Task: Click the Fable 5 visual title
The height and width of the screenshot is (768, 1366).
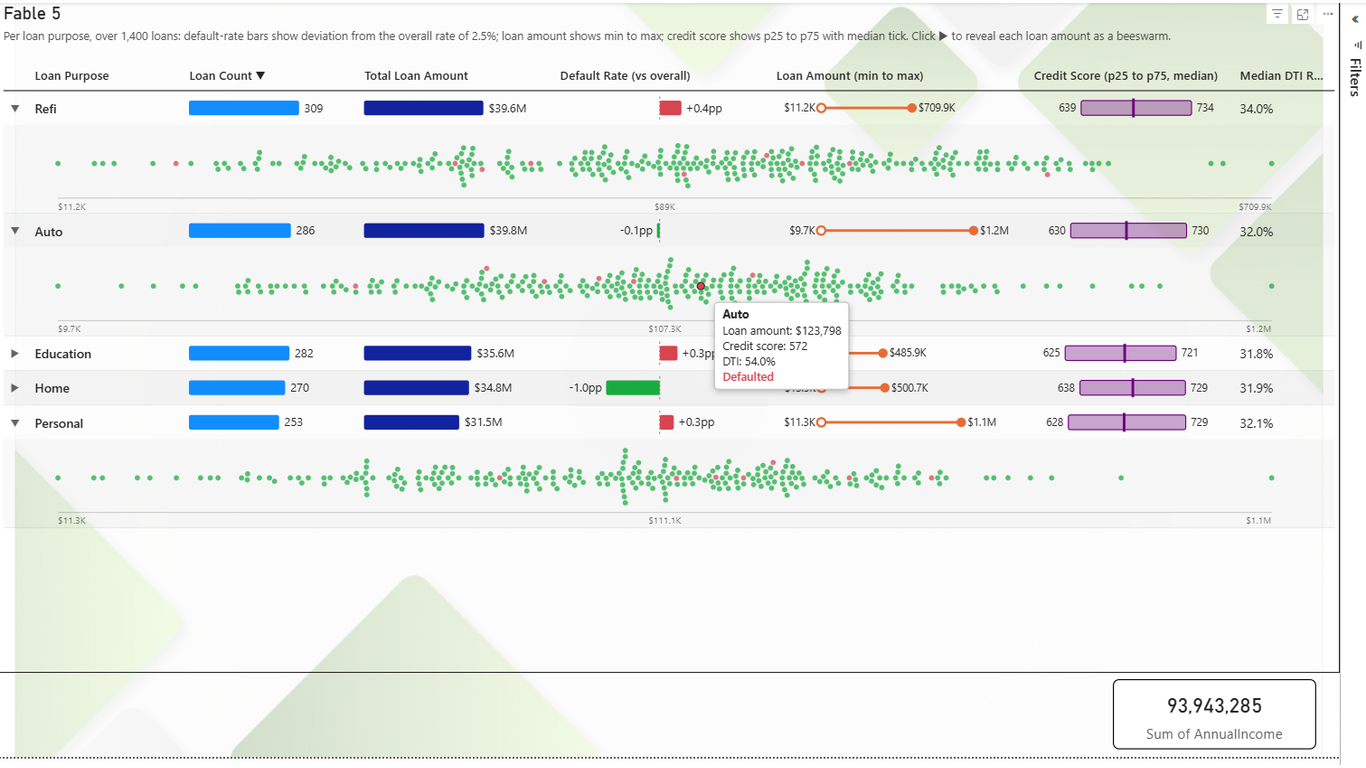Action: 32,14
